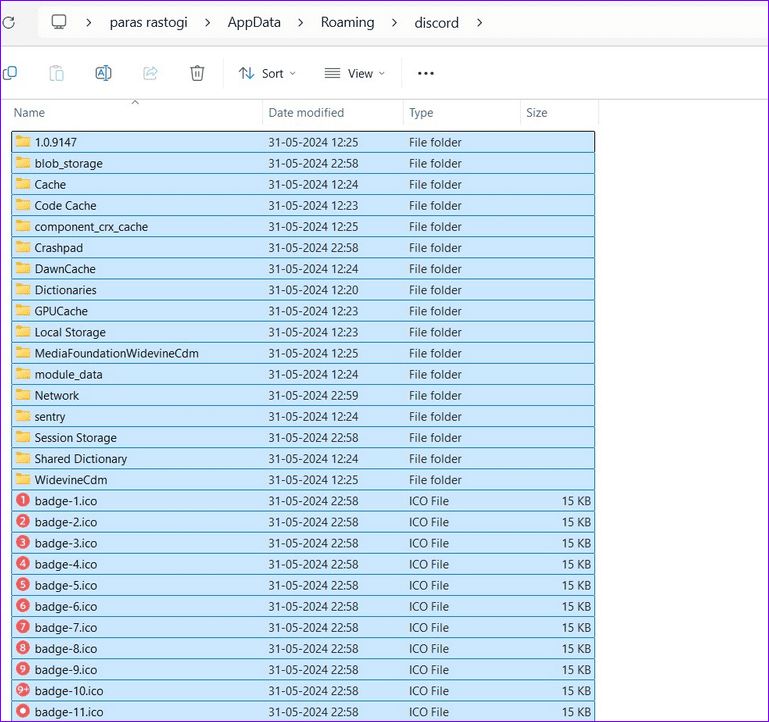Select the Local Storage folder name
Viewport: 769px width, 722px height.
point(70,332)
